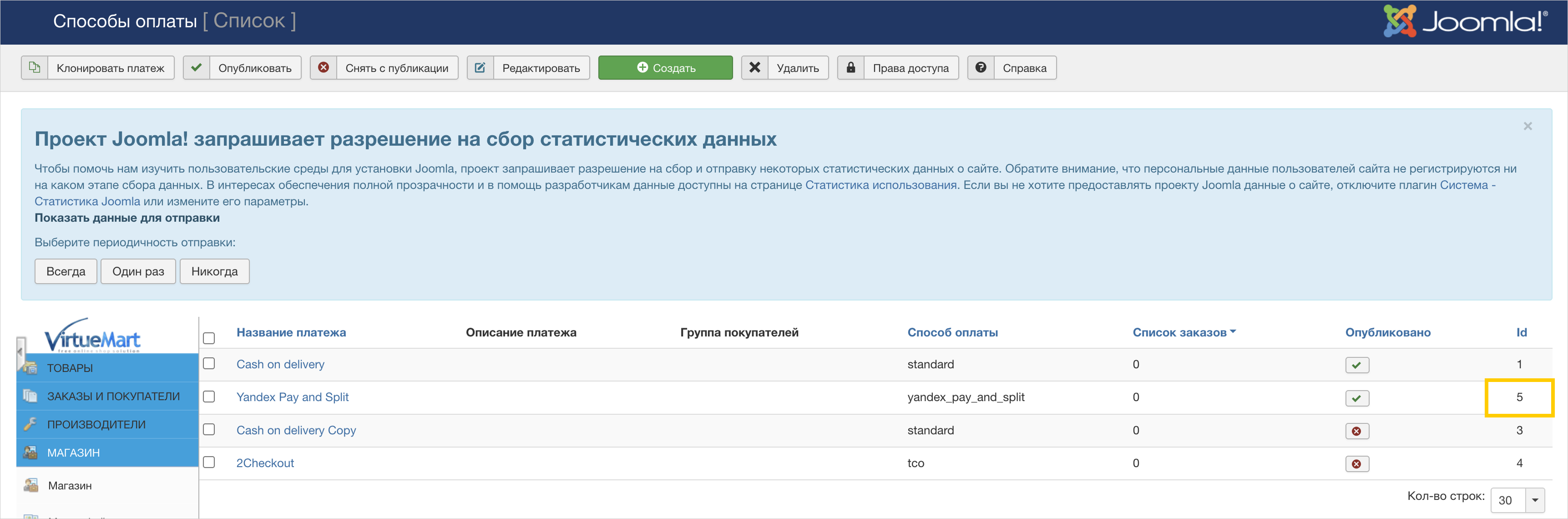Click the Clone payment copy icon

pyautogui.click(x=35, y=68)
